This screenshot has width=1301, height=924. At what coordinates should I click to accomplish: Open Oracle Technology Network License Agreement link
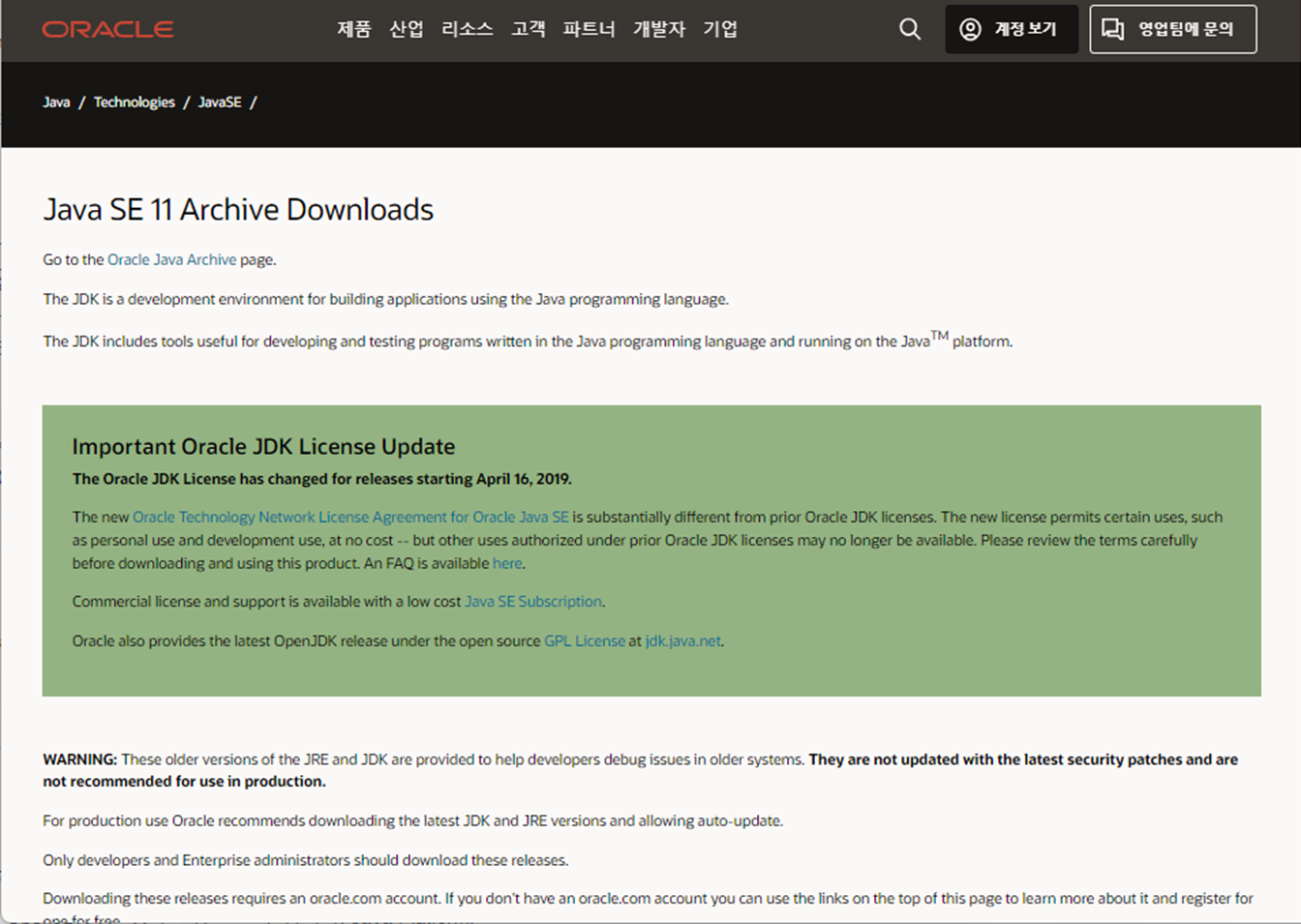pyautogui.click(x=350, y=517)
